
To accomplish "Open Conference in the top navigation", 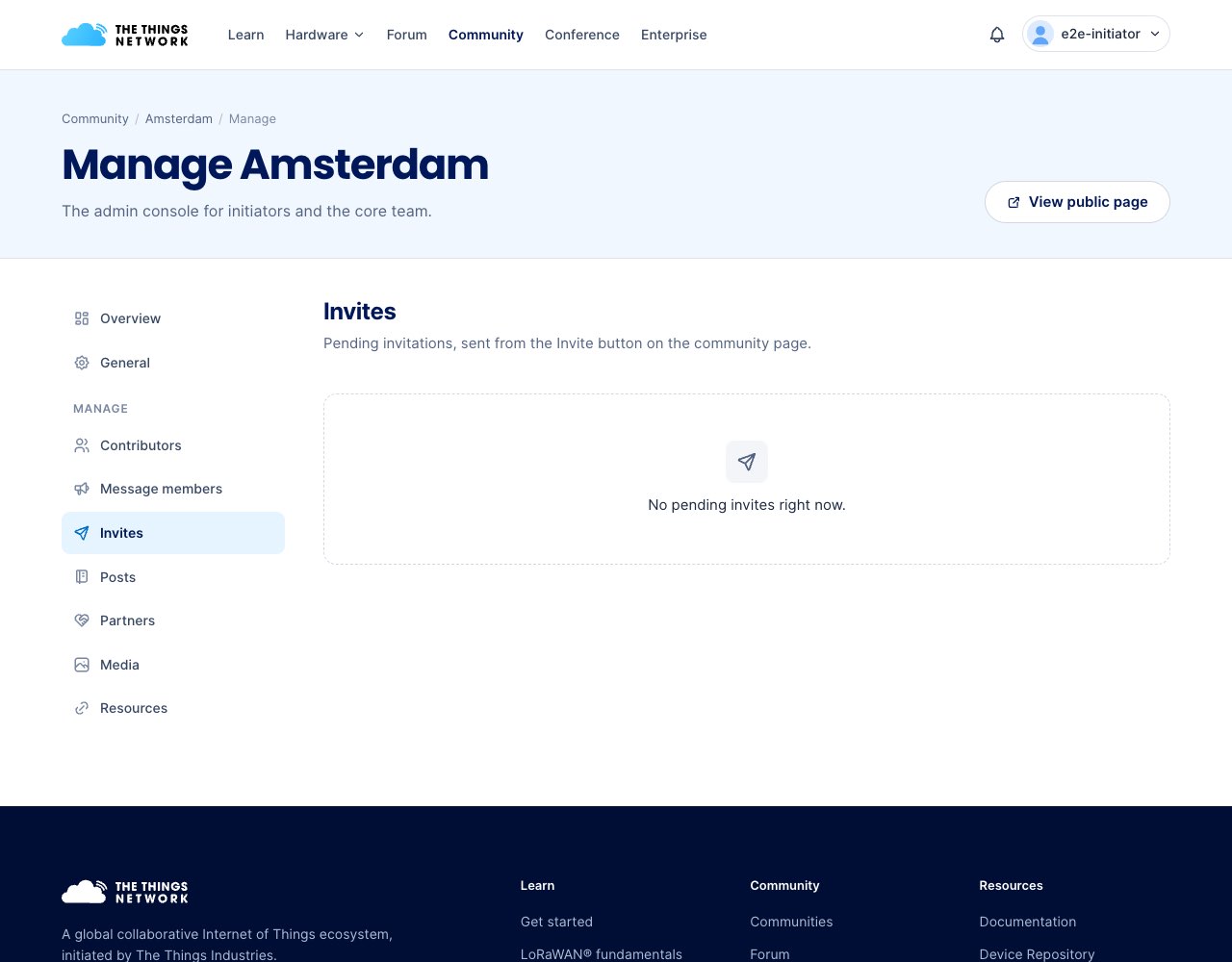I will pos(582,35).
